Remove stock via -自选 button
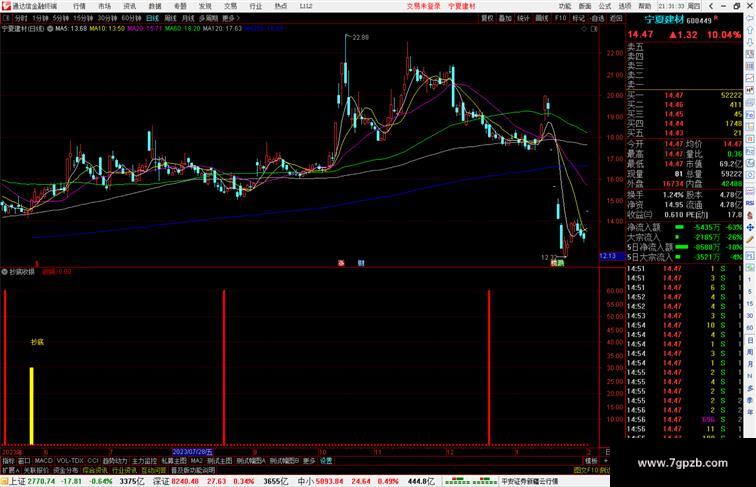 [x=597, y=18]
